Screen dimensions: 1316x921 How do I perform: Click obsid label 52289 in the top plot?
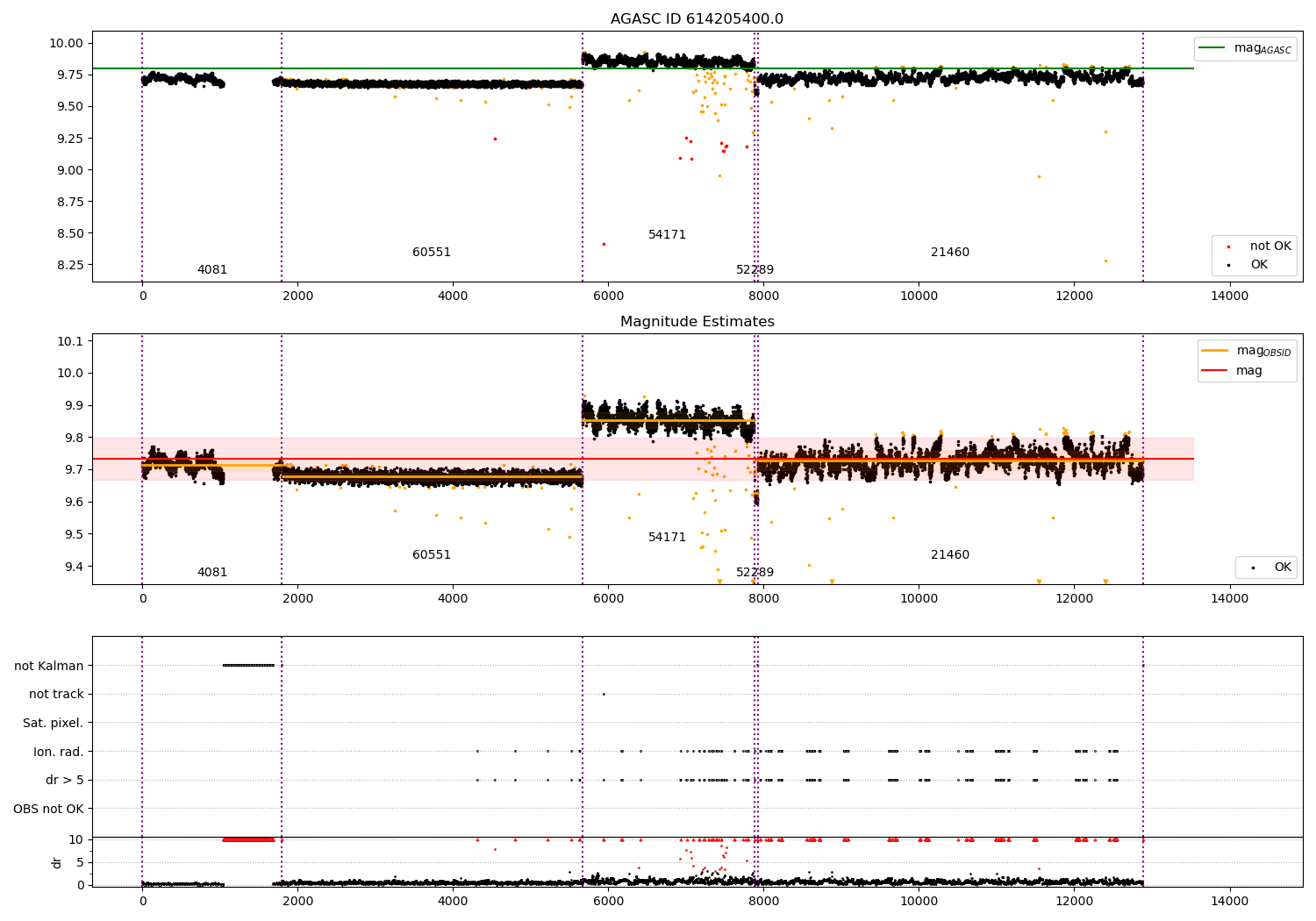pyautogui.click(x=755, y=269)
